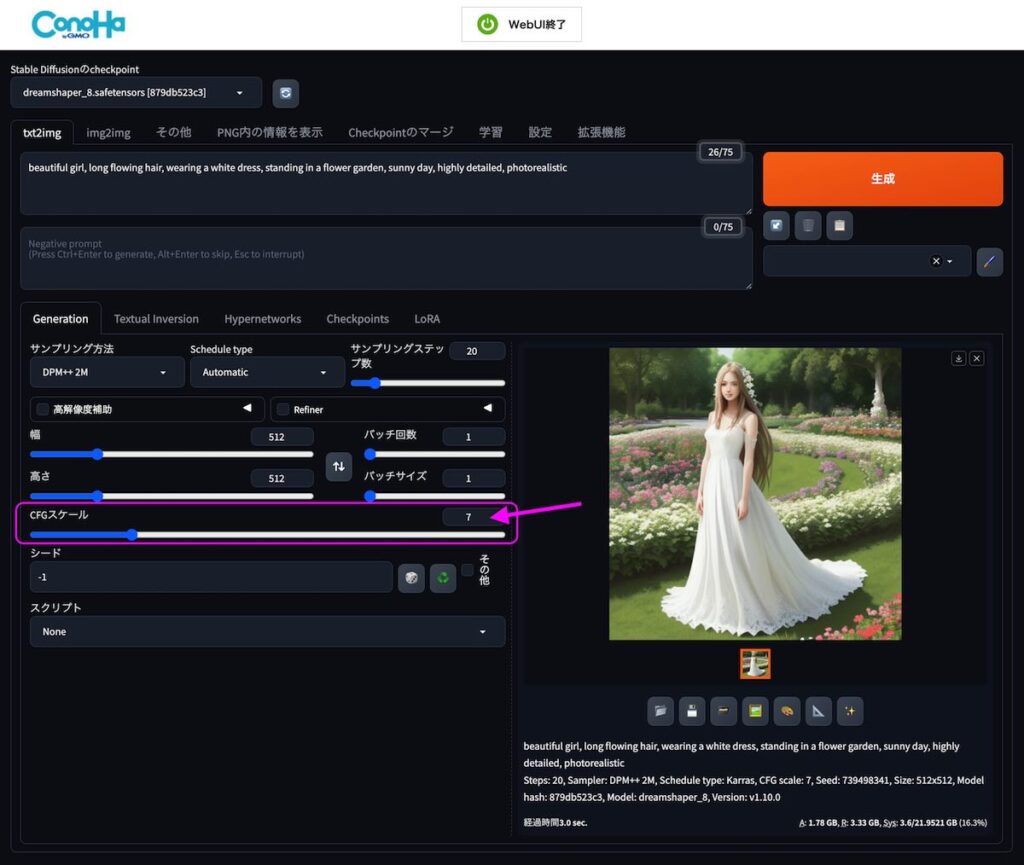Screen dimensions: 1024x865
Task: Switch to the img2img tab
Action: click(x=108, y=132)
